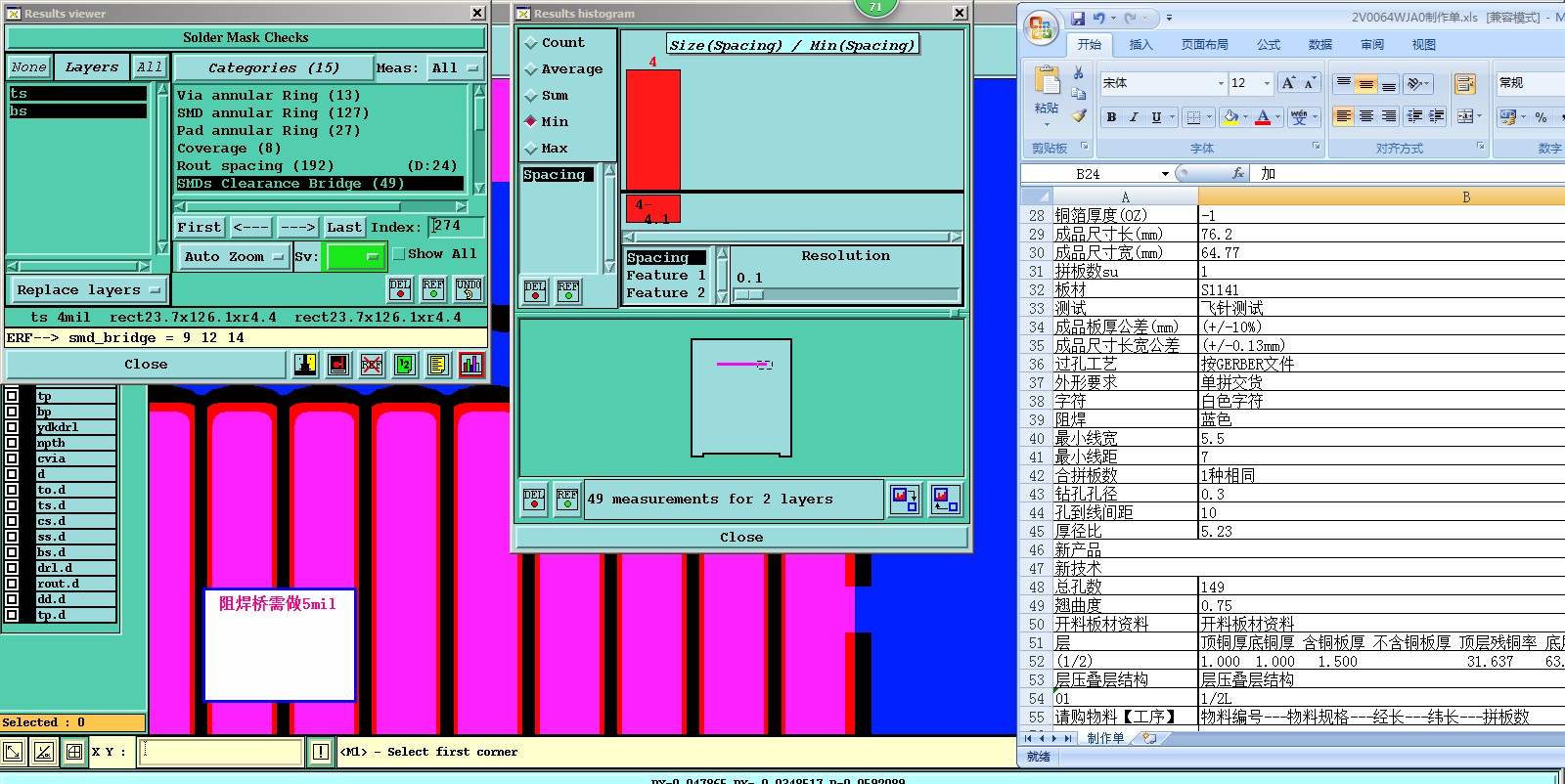Switch to the 审阅 ribbon tab

point(1372,45)
